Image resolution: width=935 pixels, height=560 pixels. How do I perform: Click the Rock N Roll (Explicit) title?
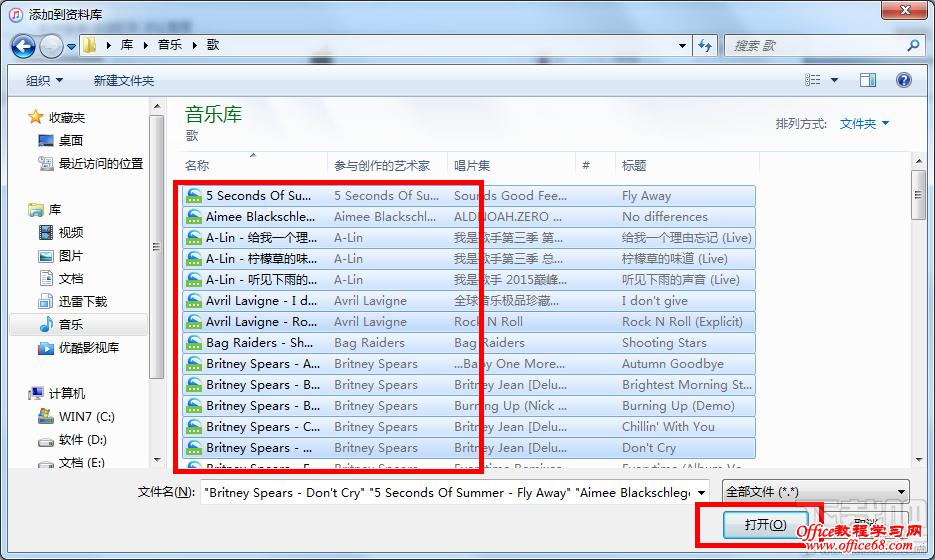pyautogui.click(x=682, y=321)
